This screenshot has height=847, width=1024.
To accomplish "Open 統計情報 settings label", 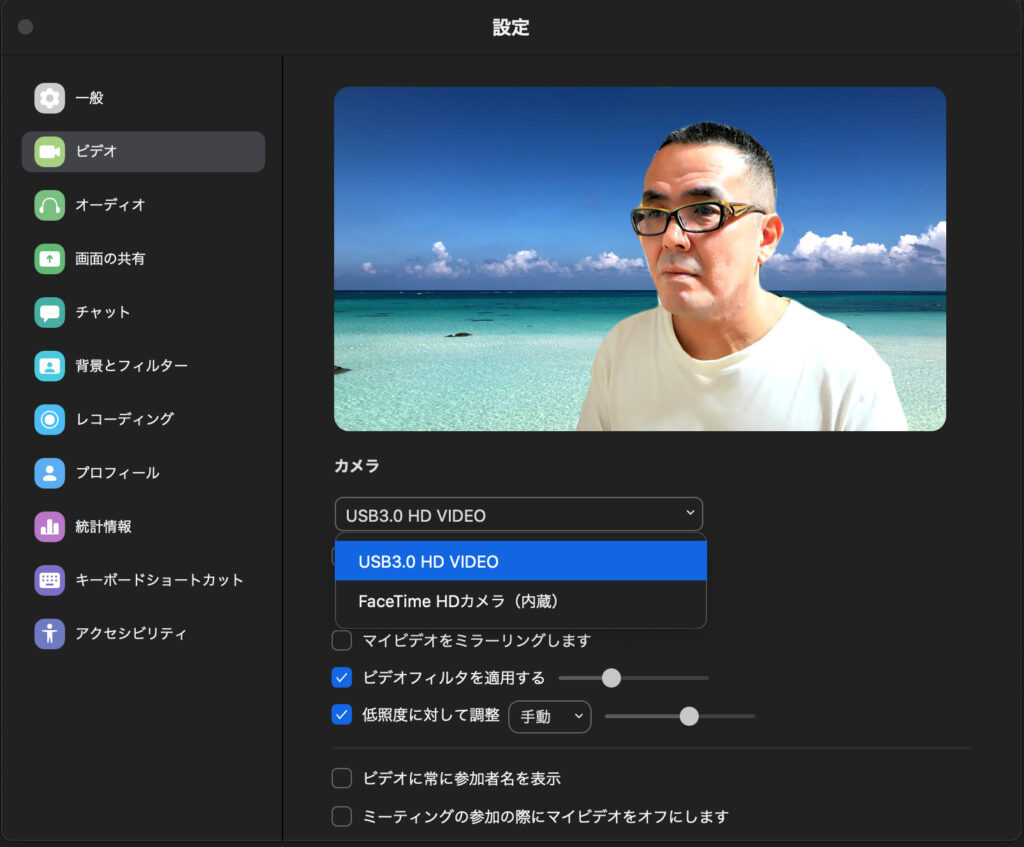I will coord(103,526).
